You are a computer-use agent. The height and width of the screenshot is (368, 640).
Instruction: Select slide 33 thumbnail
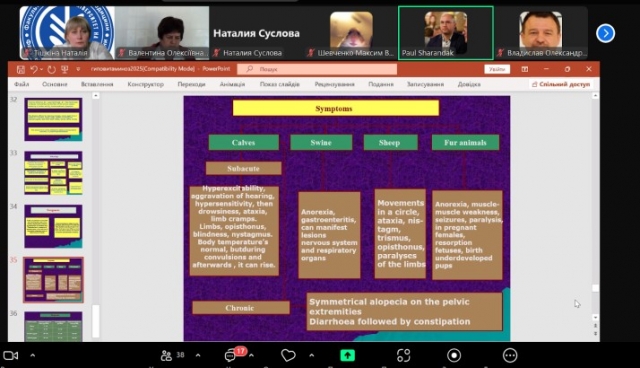pyautogui.click(x=53, y=173)
